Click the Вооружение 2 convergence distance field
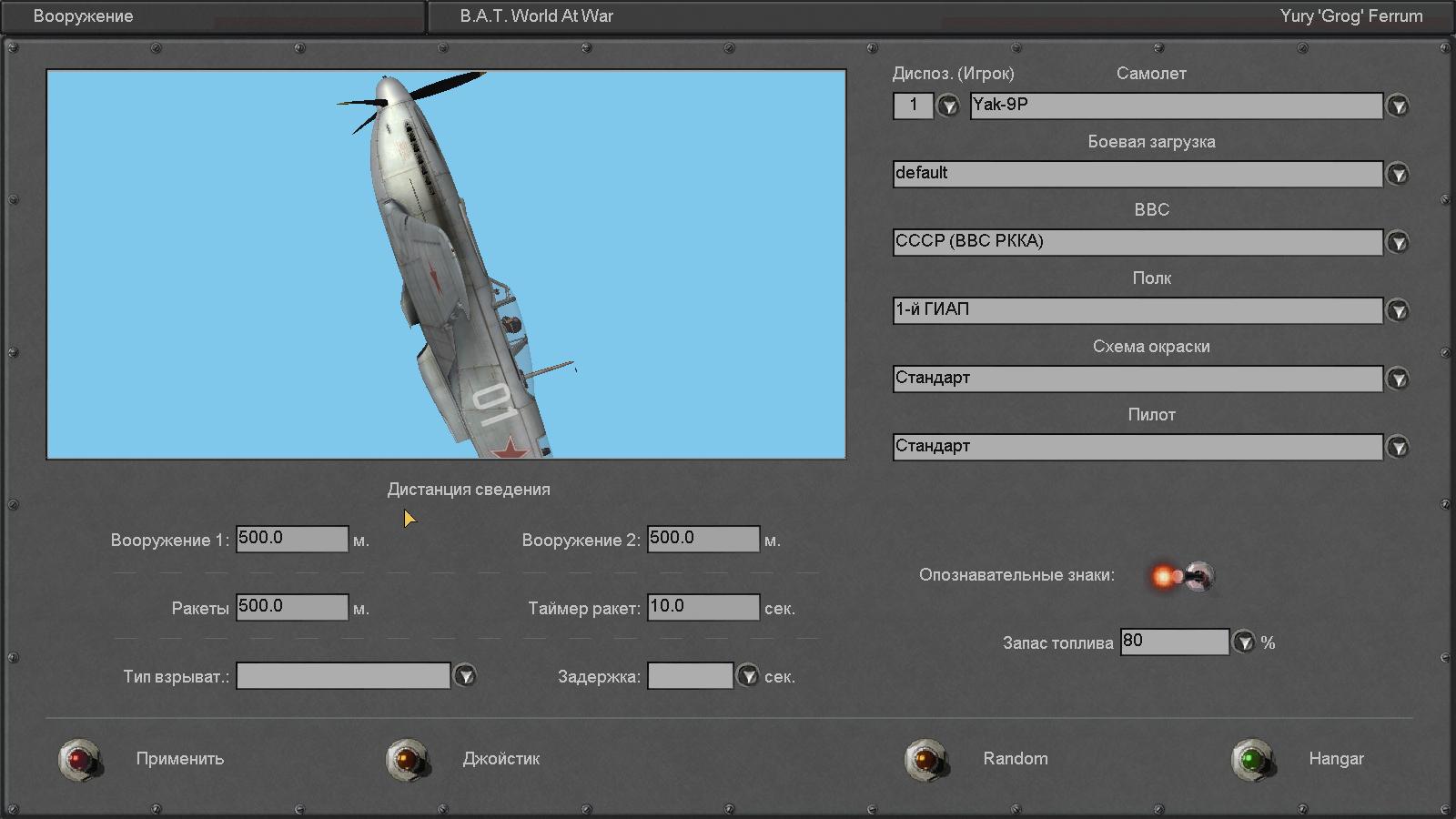1456x819 pixels. (x=703, y=539)
